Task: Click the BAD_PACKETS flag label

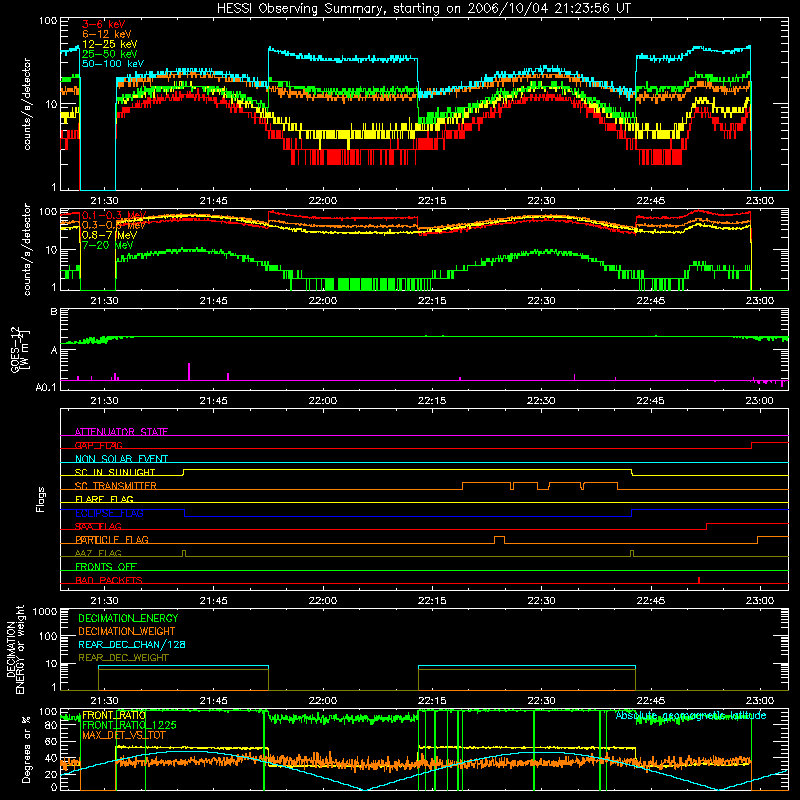Action: (109, 580)
